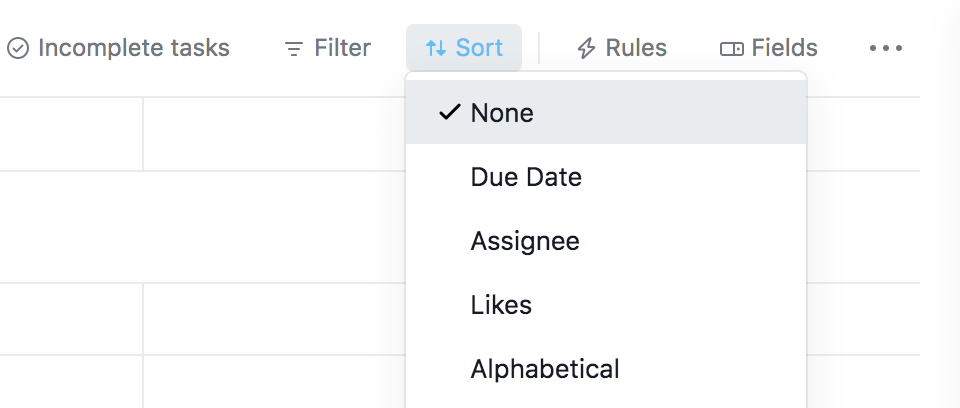Click the Sort up-down arrows icon
Screen dimensions: 960x408
click(x=436, y=48)
